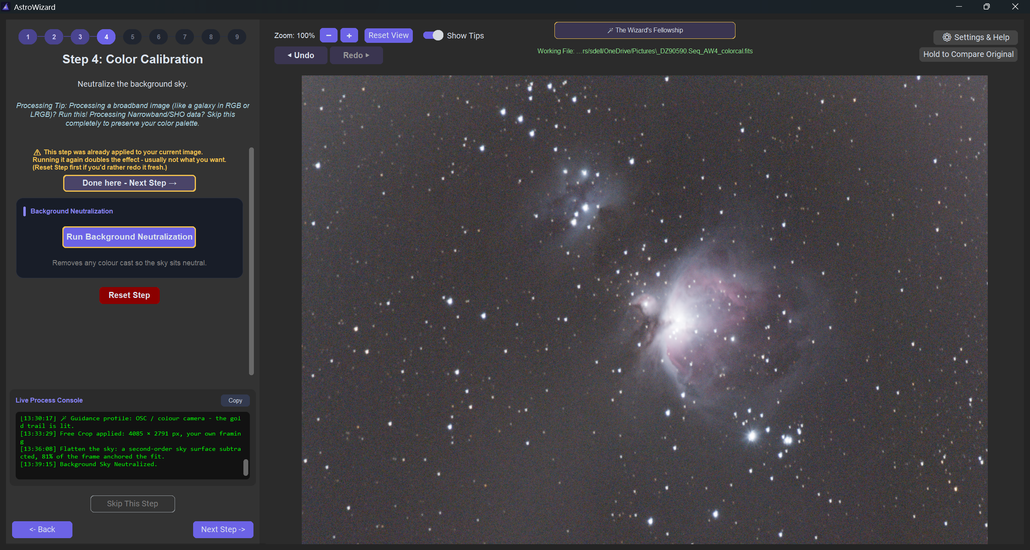This screenshot has height=550, width=1030.
Task: Reset View of the image
Action: (x=389, y=35)
